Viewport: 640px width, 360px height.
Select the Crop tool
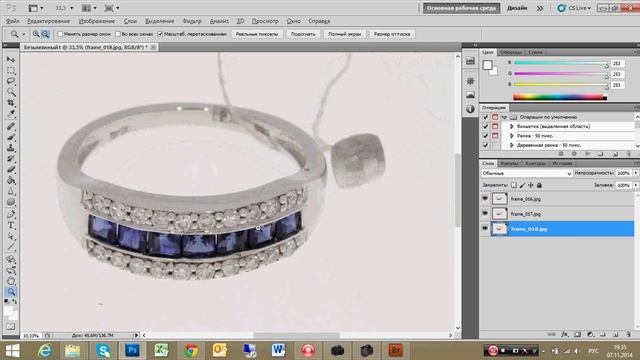[x=11, y=102]
